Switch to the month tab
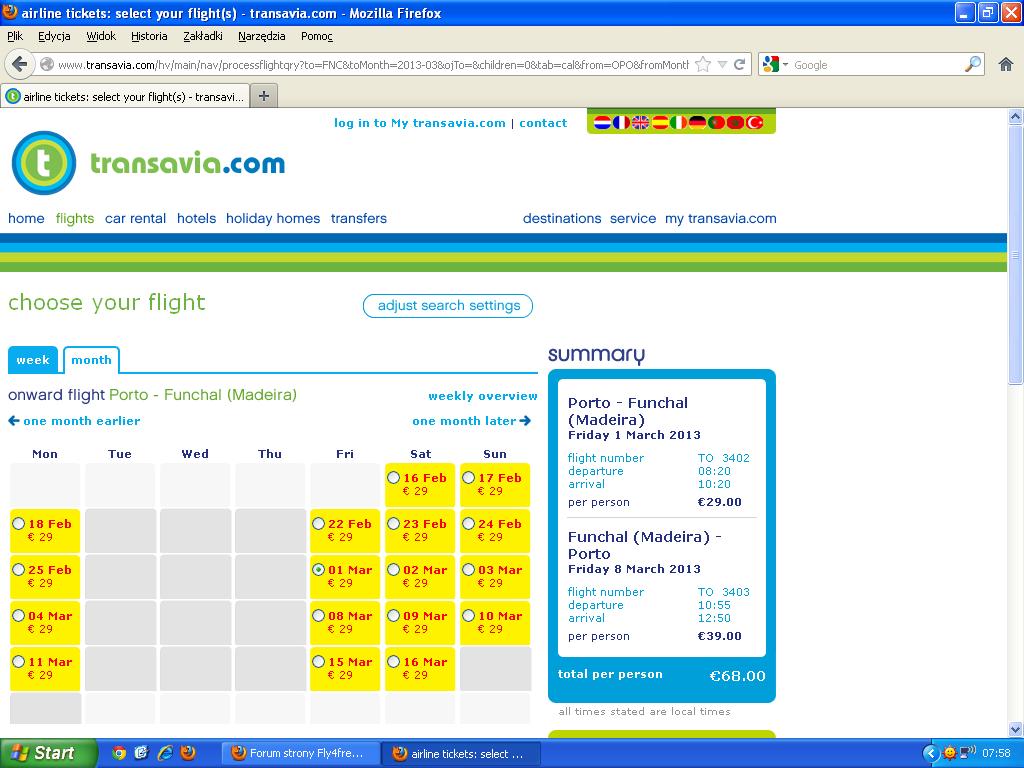Image resolution: width=1024 pixels, height=768 pixels. click(x=91, y=360)
